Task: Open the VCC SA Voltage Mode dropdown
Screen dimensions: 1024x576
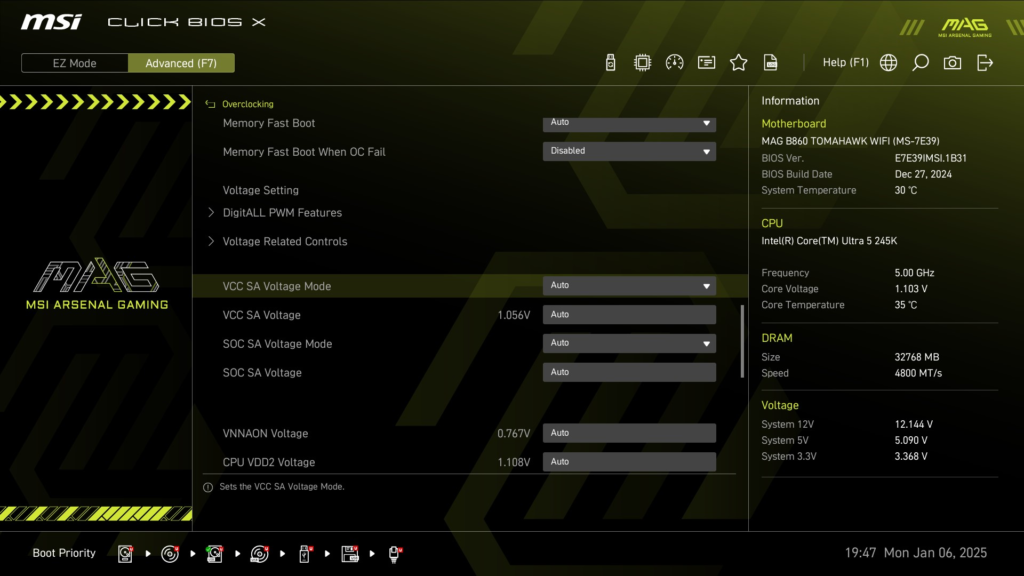Action: 629,285
